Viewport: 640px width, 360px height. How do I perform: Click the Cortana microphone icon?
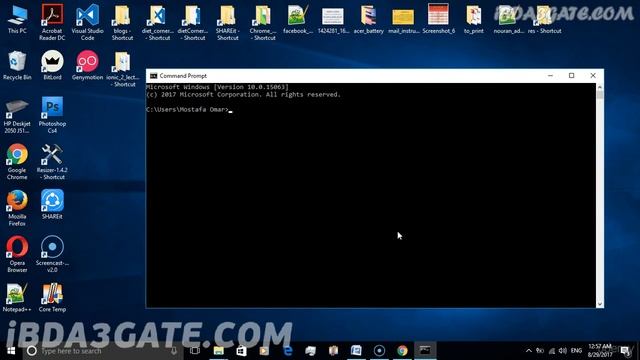point(174,351)
